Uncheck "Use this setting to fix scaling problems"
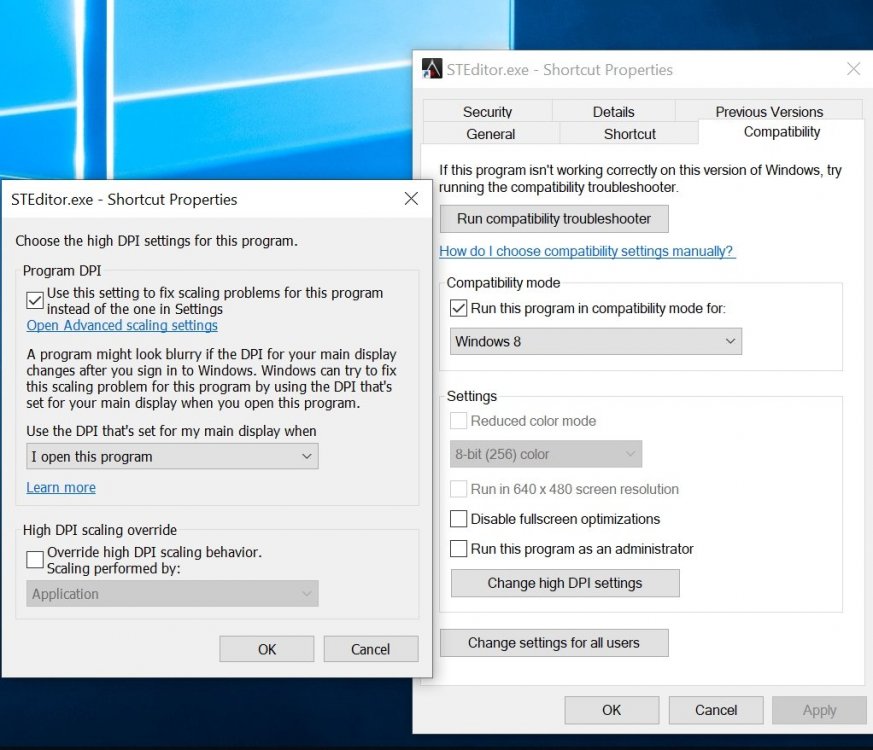Image resolution: width=873 pixels, height=750 pixels. tap(35, 299)
